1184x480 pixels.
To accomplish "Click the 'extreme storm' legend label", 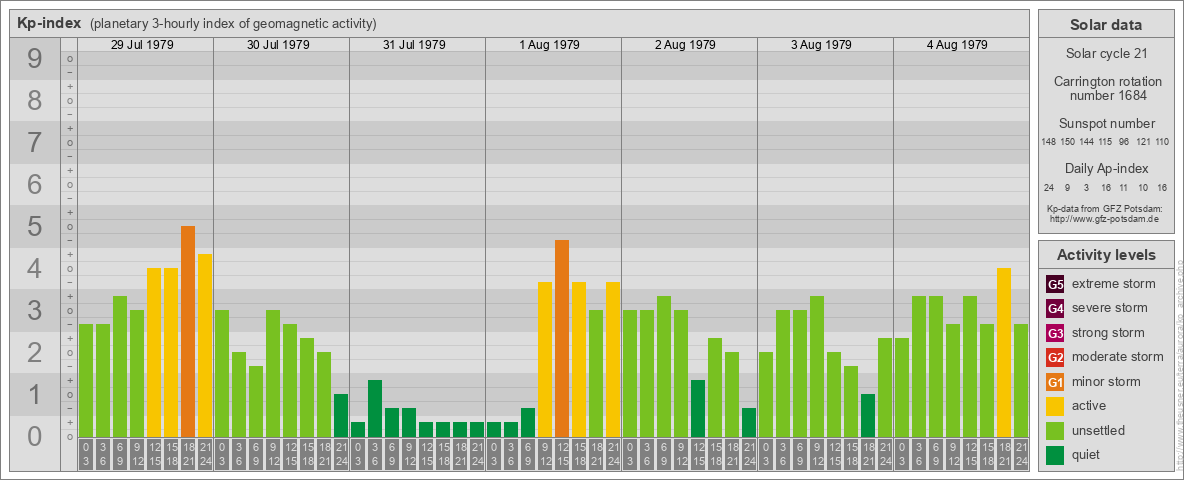I will point(1114,284).
